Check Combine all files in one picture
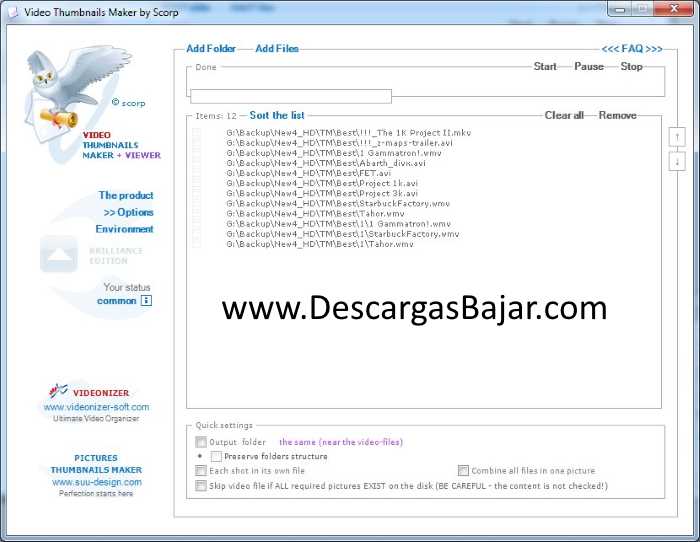 pos(463,471)
